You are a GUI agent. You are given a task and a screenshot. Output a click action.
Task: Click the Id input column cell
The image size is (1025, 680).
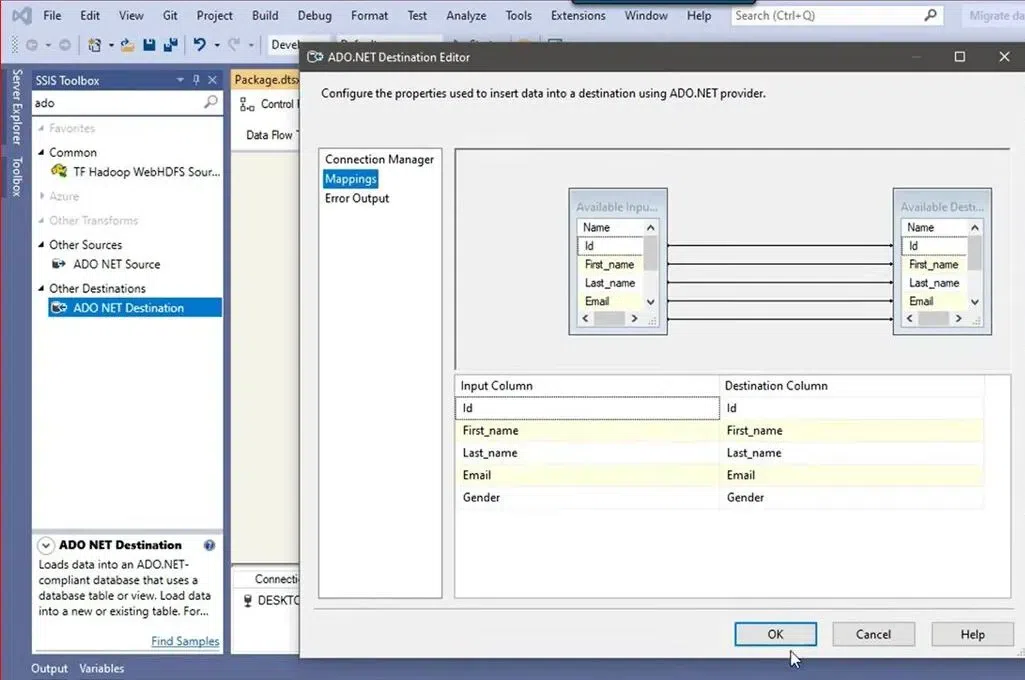tap(587, 408)
